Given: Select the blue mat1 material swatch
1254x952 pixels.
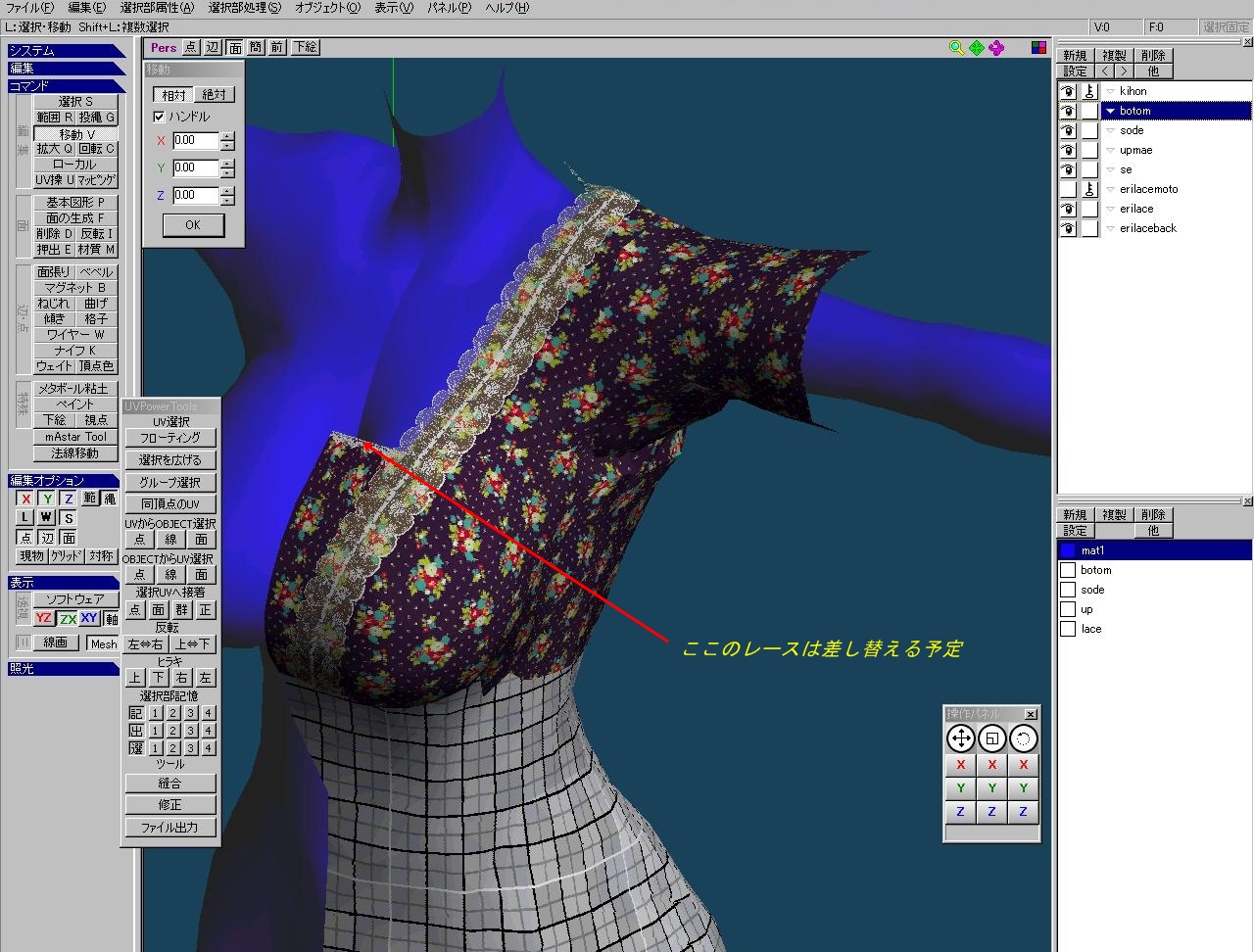Looking at the screenshot, I should (x=1068, y=550).
